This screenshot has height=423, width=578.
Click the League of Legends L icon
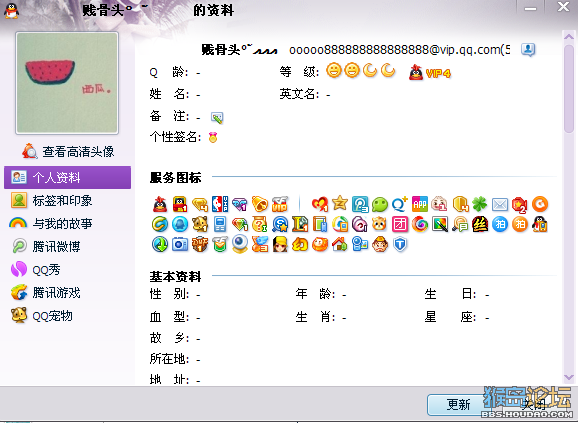(x=300, y=224)
